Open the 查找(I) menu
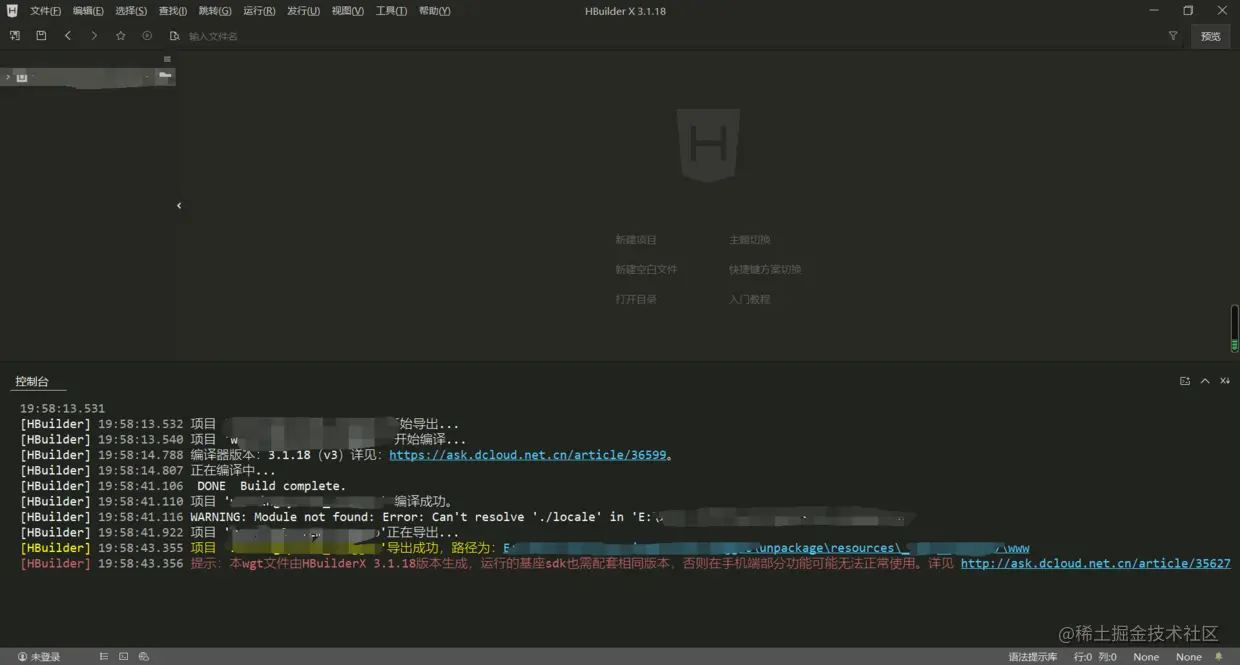 tap(173, 11)
